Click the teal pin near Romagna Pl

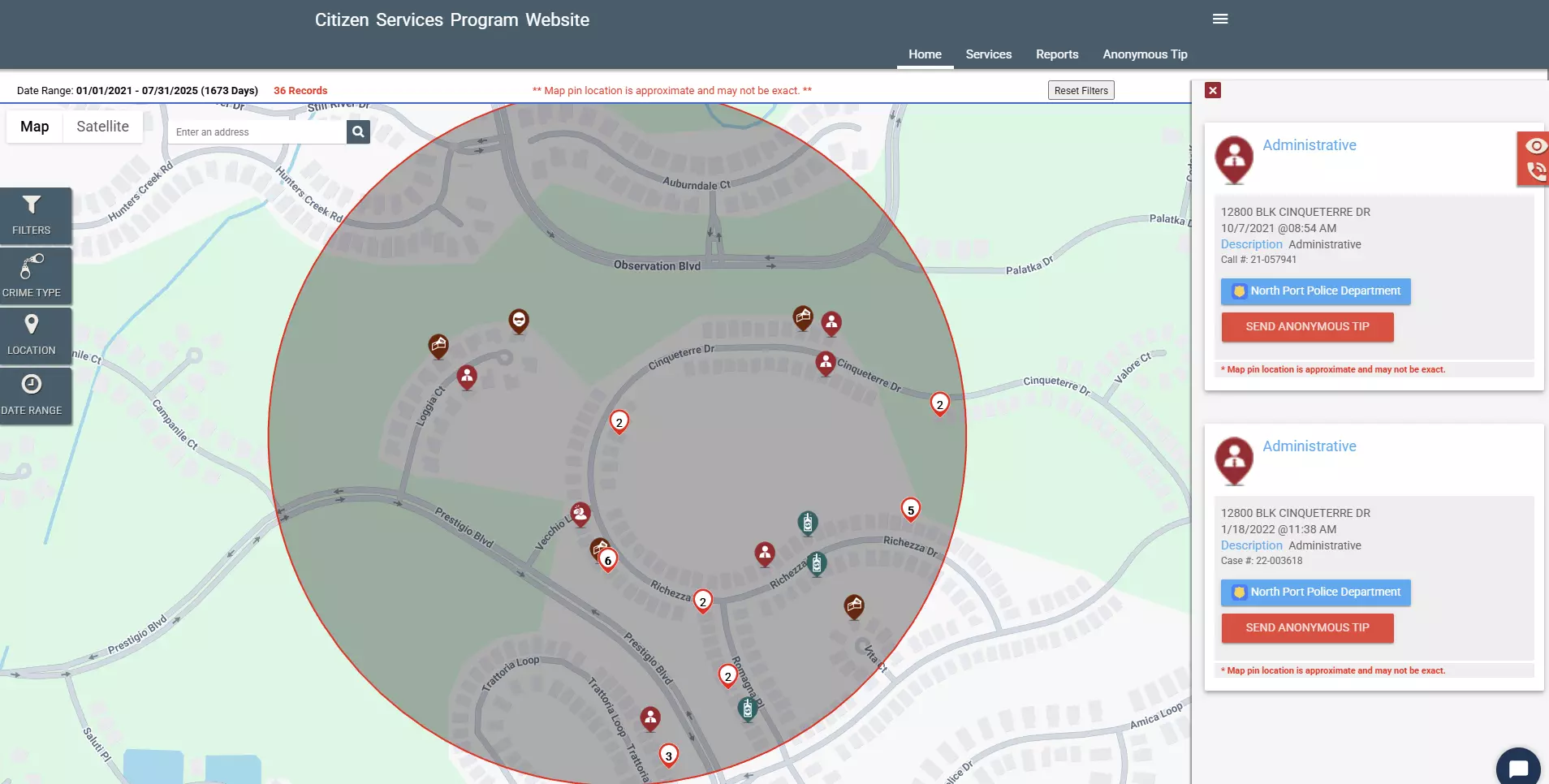[748, 709]
